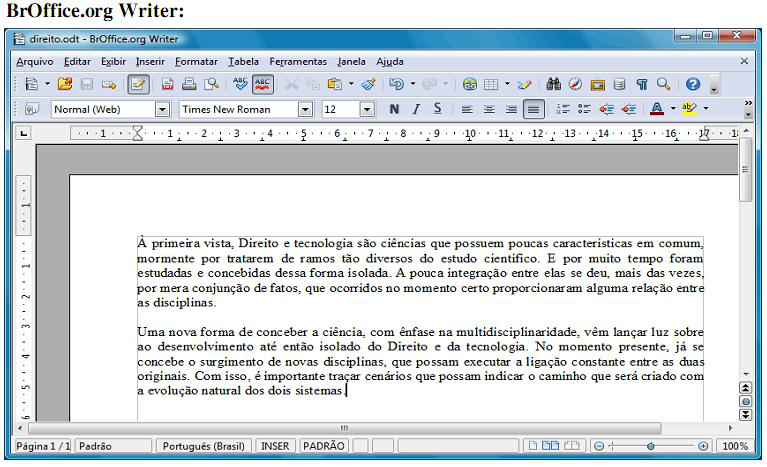Open the Editar menu

coord(77,62)
